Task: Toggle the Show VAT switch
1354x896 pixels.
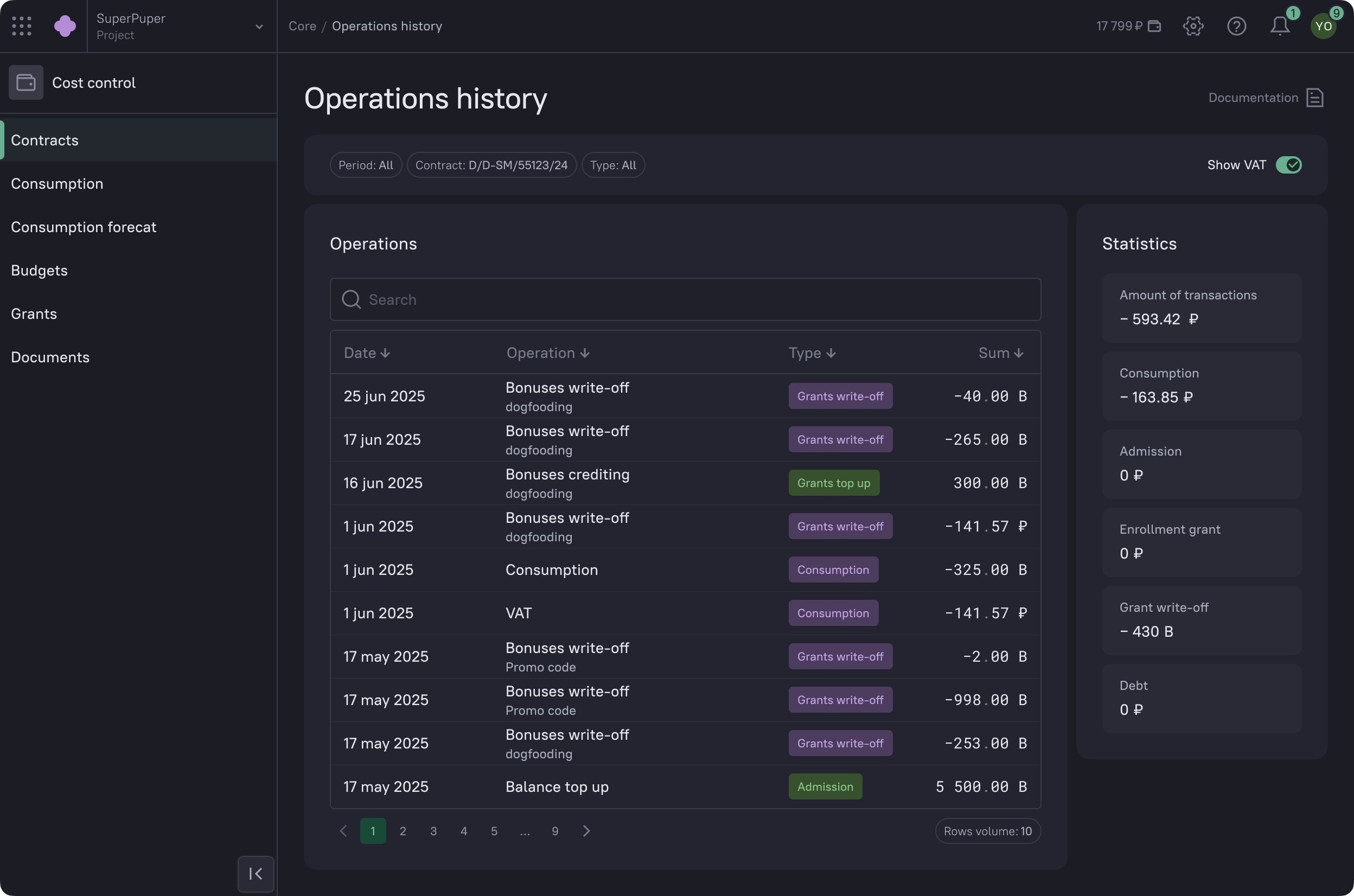Action: 1288,165
